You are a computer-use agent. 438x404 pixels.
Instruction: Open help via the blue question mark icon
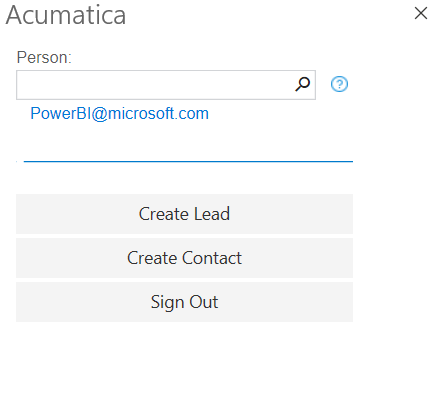[x=339, y=84]
